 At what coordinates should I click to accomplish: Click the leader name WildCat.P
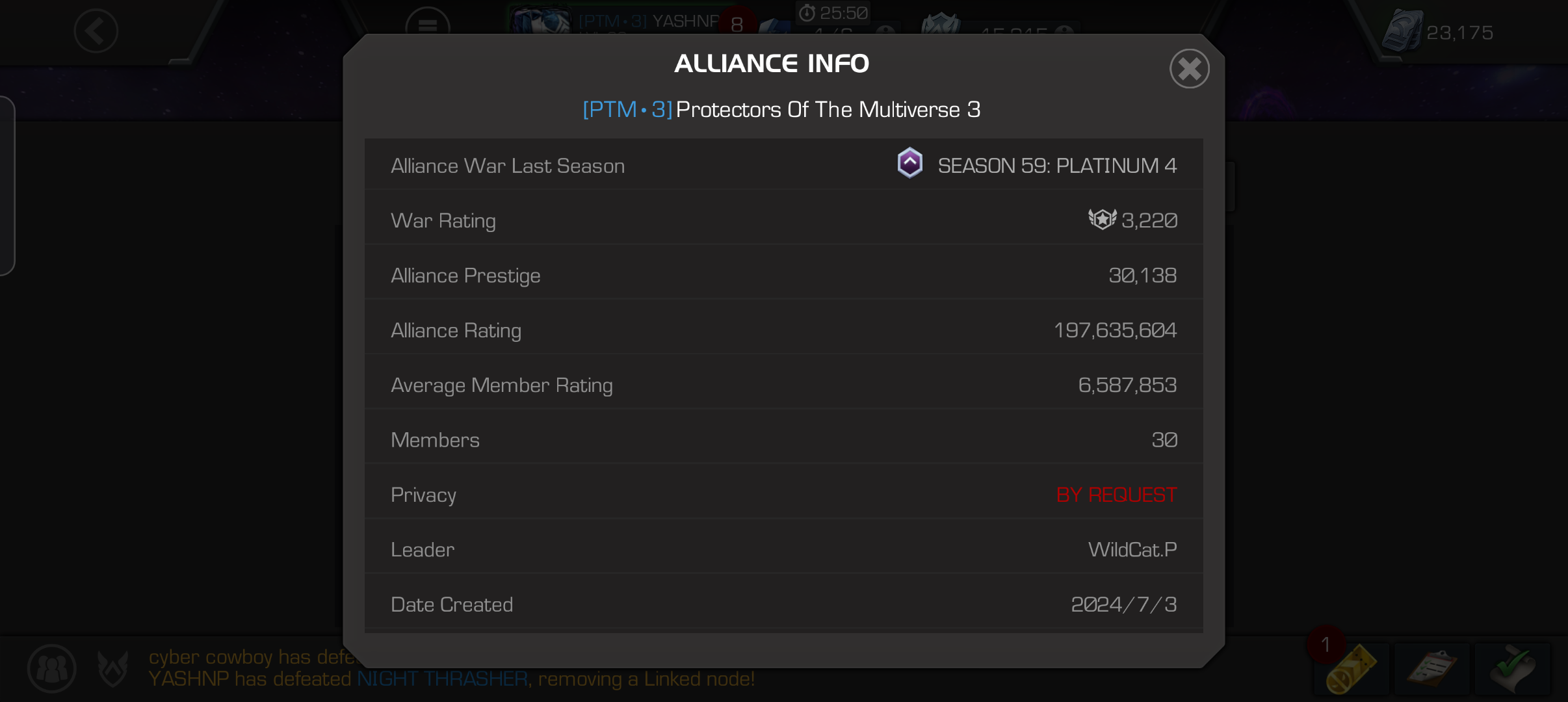pos(1132,550)
